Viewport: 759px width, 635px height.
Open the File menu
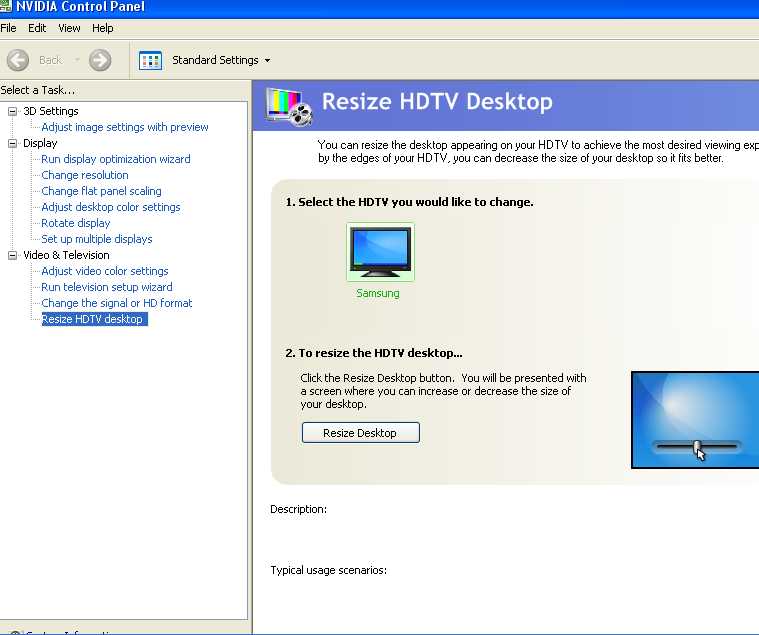8,28
